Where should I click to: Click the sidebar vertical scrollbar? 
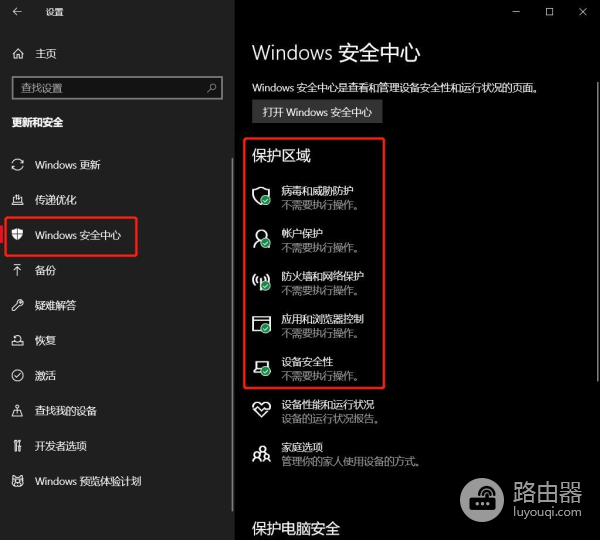click(232, 335)
